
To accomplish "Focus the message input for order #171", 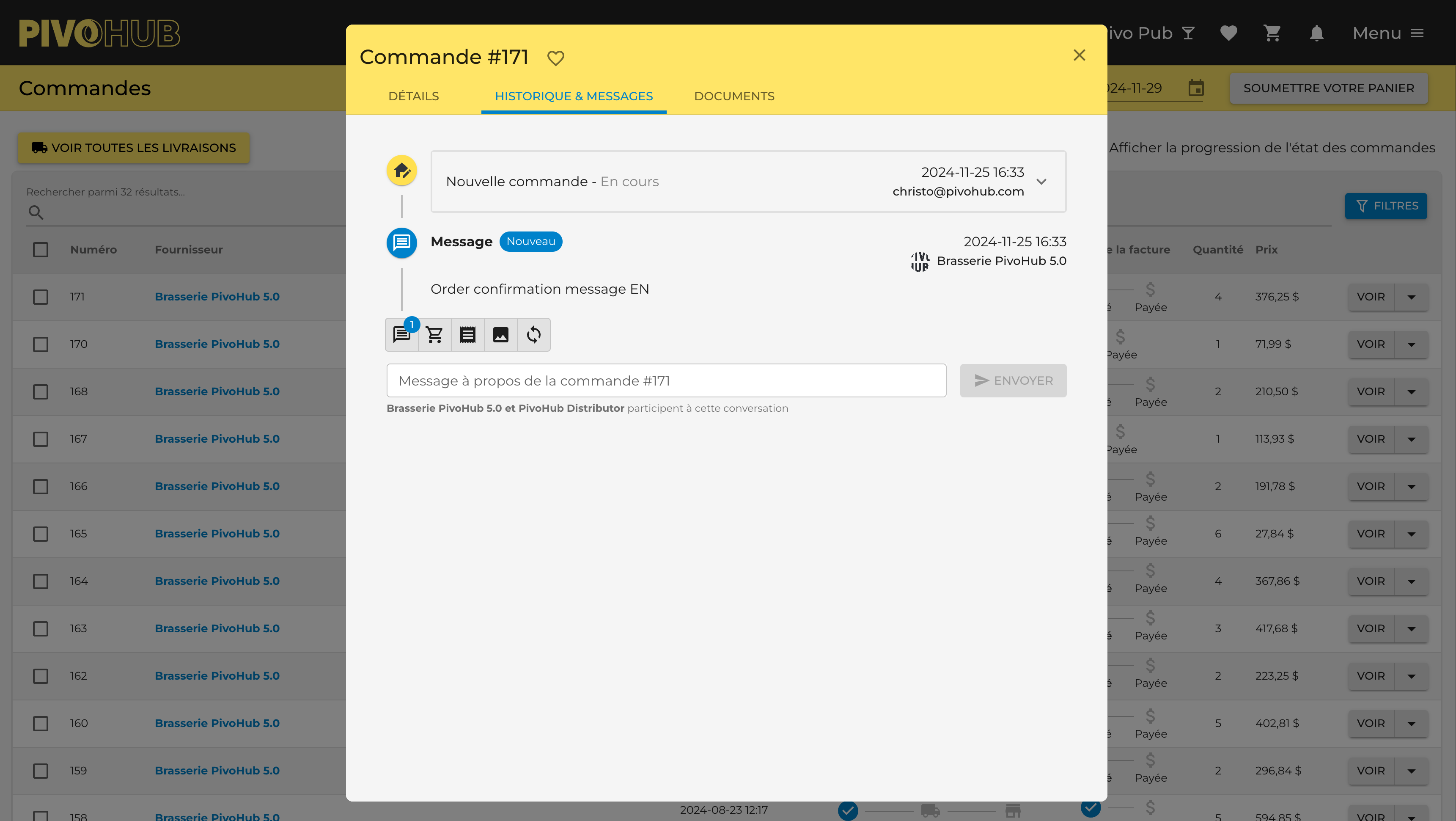I will 666,380.
